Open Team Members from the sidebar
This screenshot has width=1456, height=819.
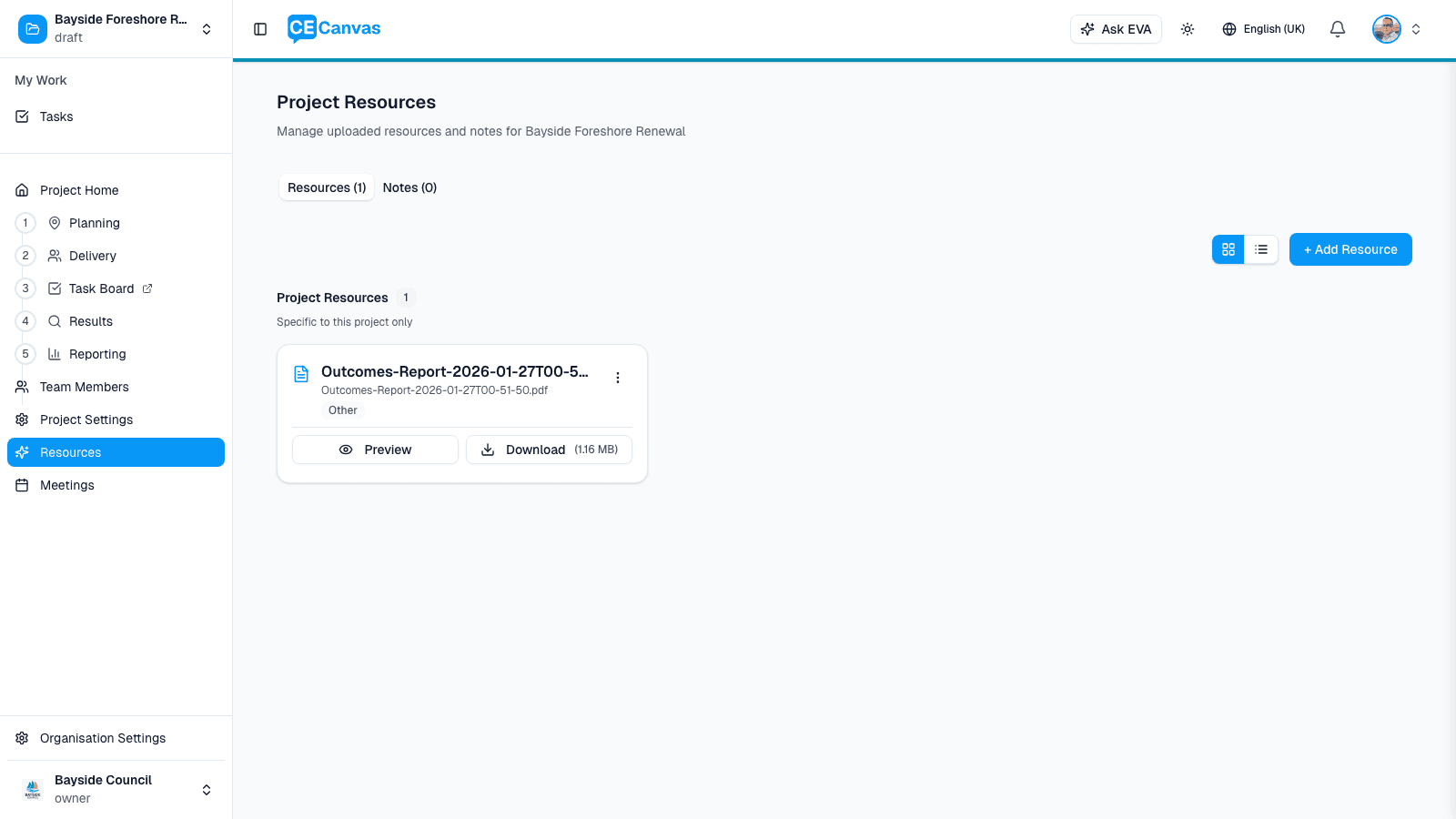coord(83,387)
